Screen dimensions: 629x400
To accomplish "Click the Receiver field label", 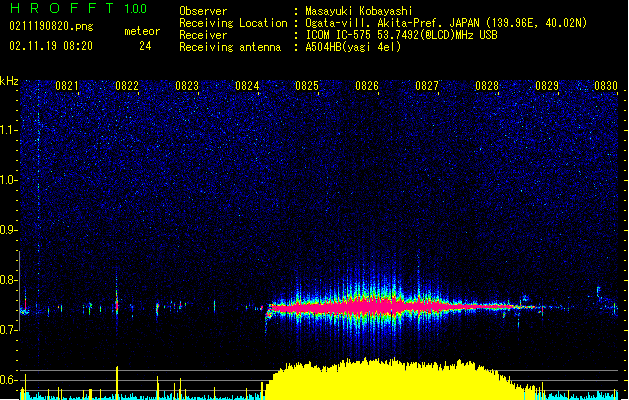I will (203, 35).
